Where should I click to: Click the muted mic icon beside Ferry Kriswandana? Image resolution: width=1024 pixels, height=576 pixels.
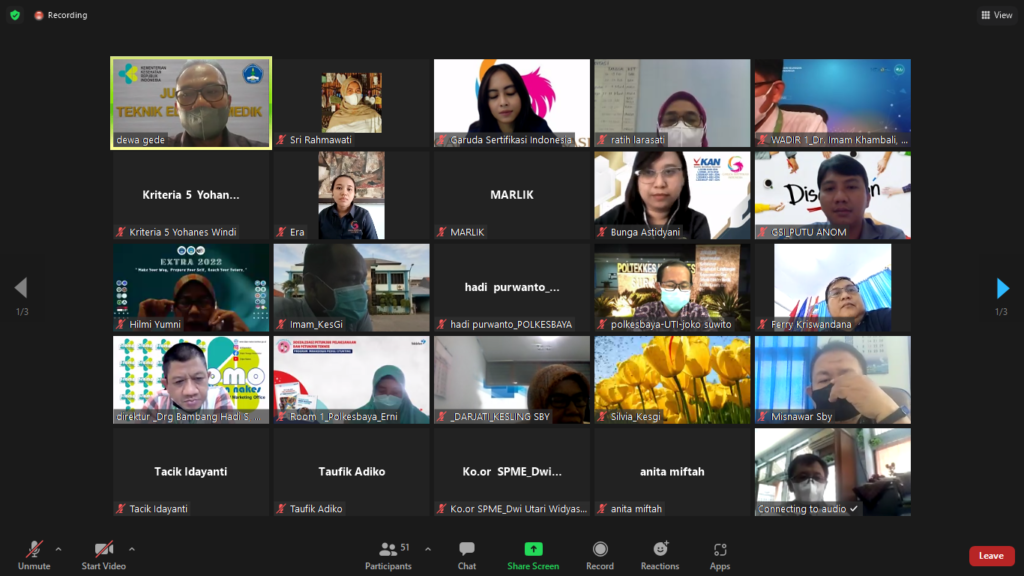[x=763, y=324]
